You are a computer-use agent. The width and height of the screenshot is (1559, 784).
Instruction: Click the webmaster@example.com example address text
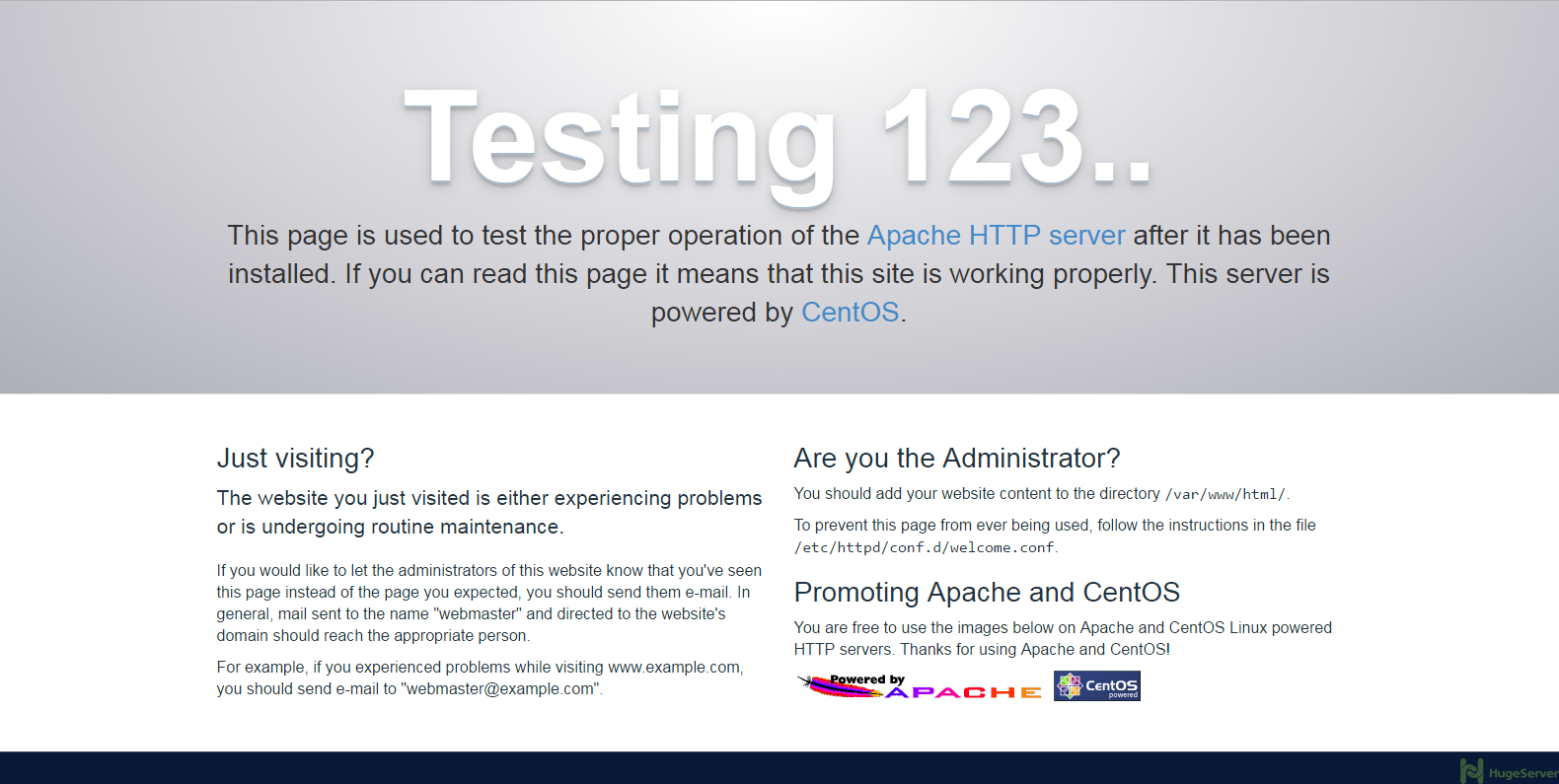tap(500, 689)
